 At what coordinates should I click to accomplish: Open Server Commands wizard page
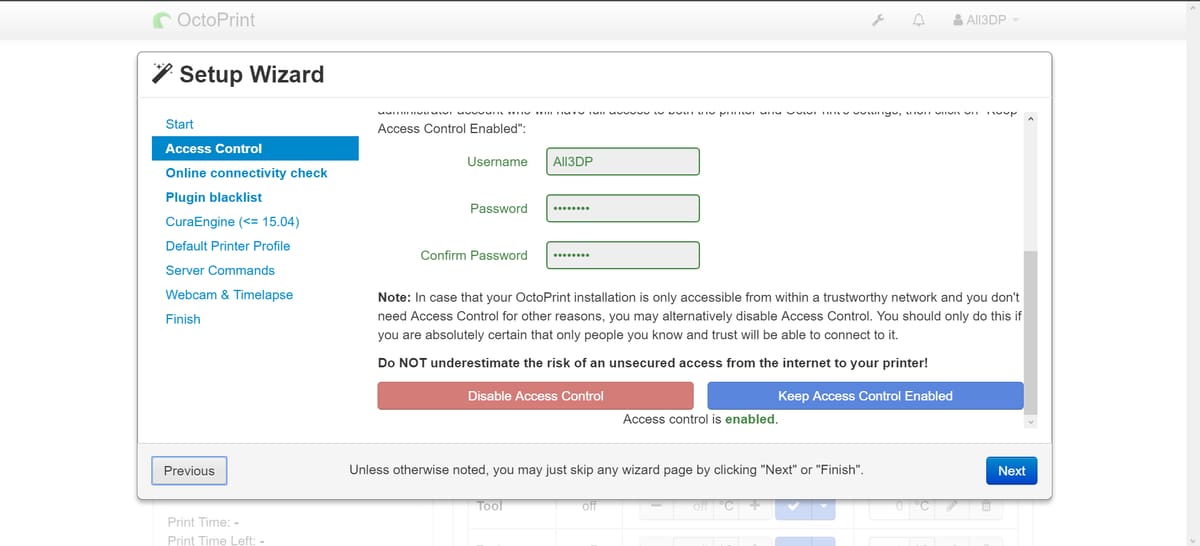tap(220, 270)
